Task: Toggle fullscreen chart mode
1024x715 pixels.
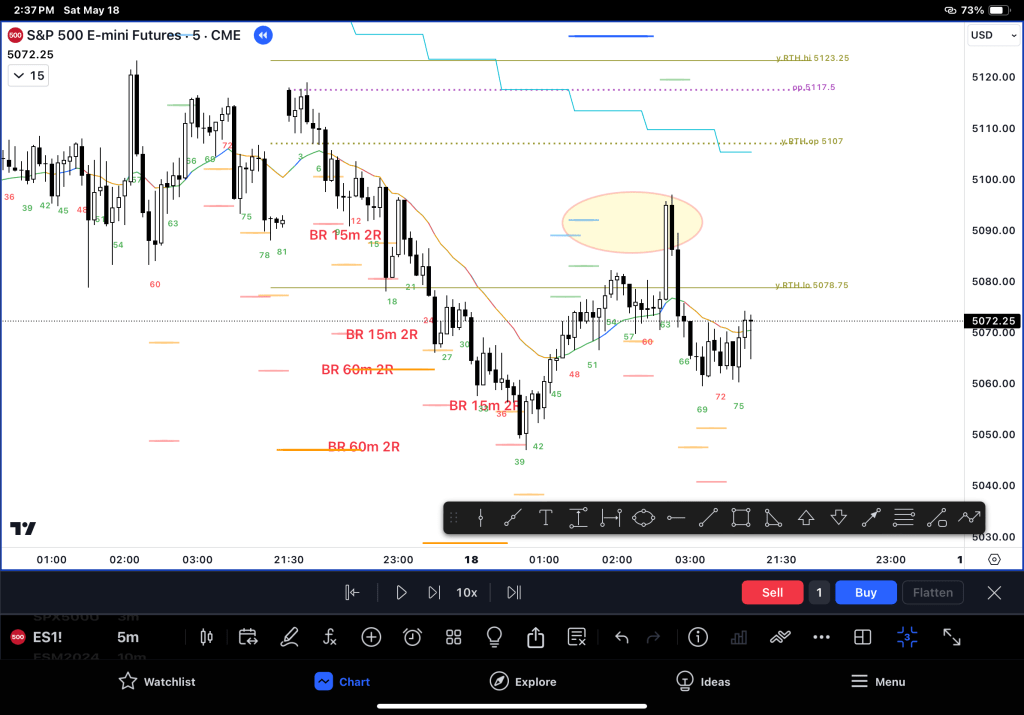Action: click(952, 637)
